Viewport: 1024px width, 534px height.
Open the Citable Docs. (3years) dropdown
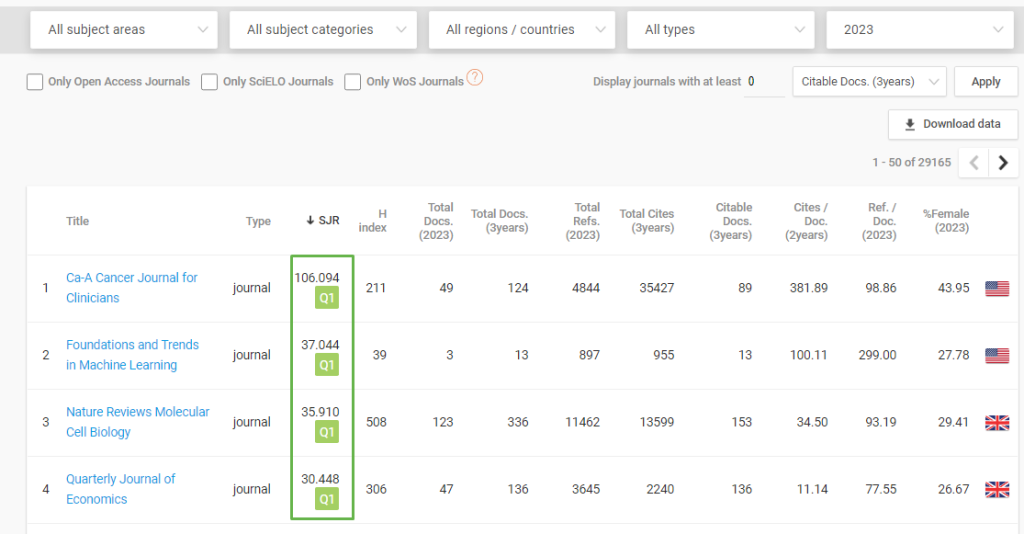coord(869,82)
